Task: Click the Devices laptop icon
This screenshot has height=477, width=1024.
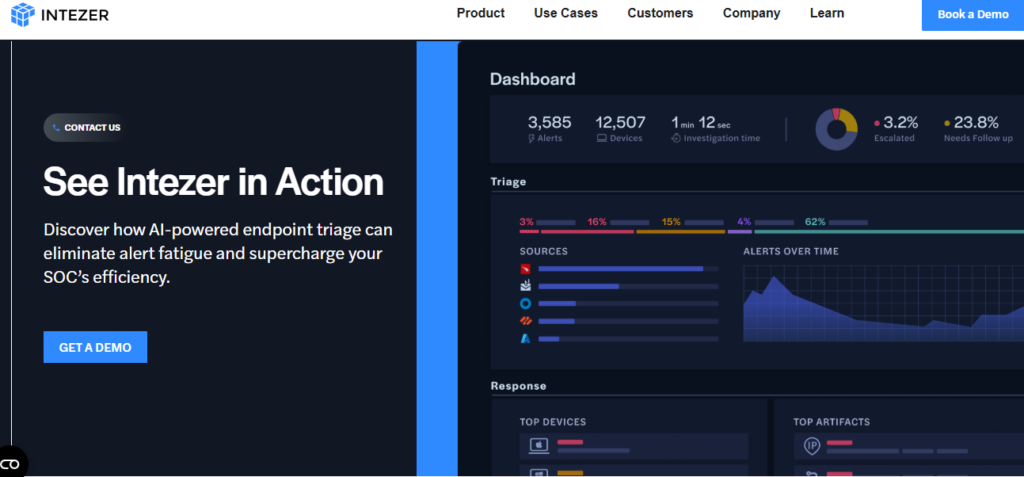Action: pyautogui.click(x=601, y=139)
